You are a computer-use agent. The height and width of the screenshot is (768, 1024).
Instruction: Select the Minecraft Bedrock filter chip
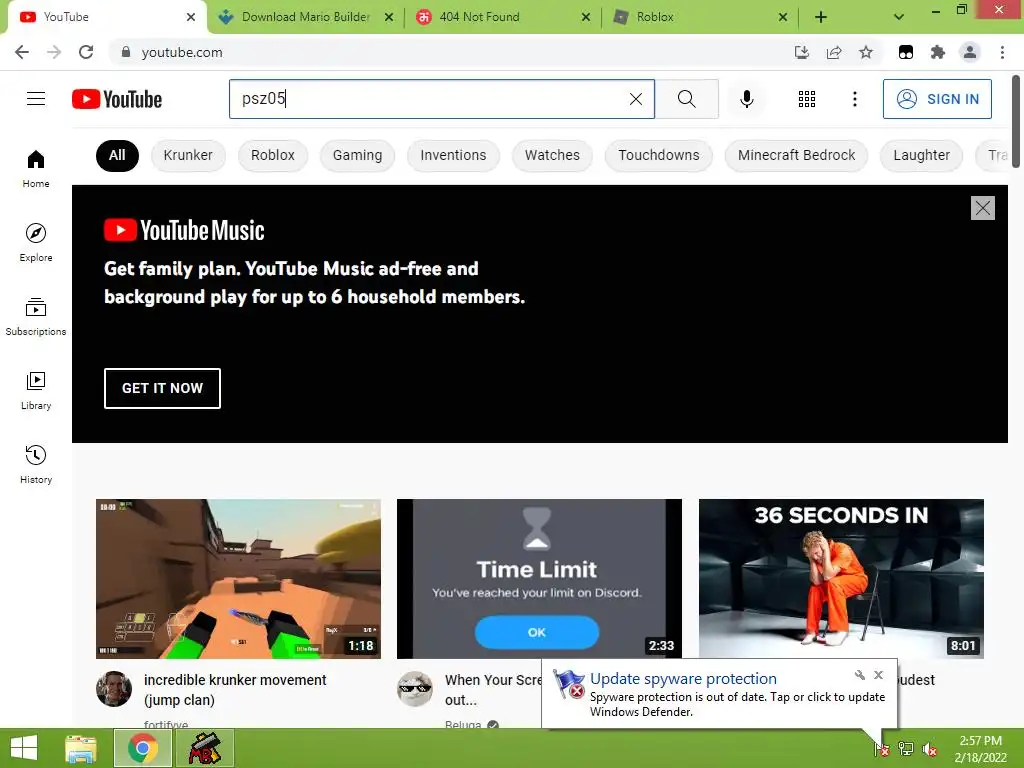point(796,155)
